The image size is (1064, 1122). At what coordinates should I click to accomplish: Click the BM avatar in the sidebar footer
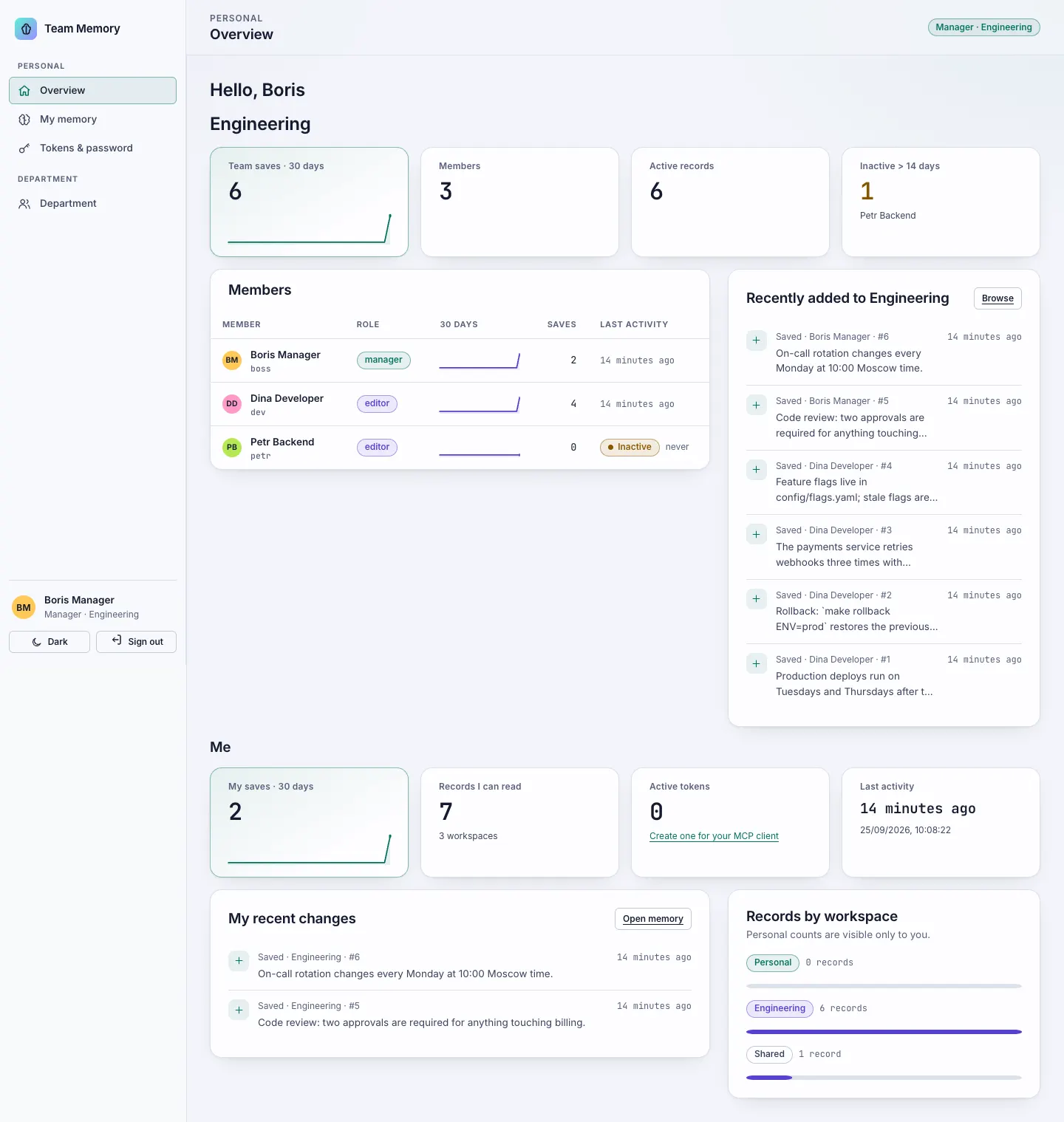pyautogui.click(x=24, y=607)
